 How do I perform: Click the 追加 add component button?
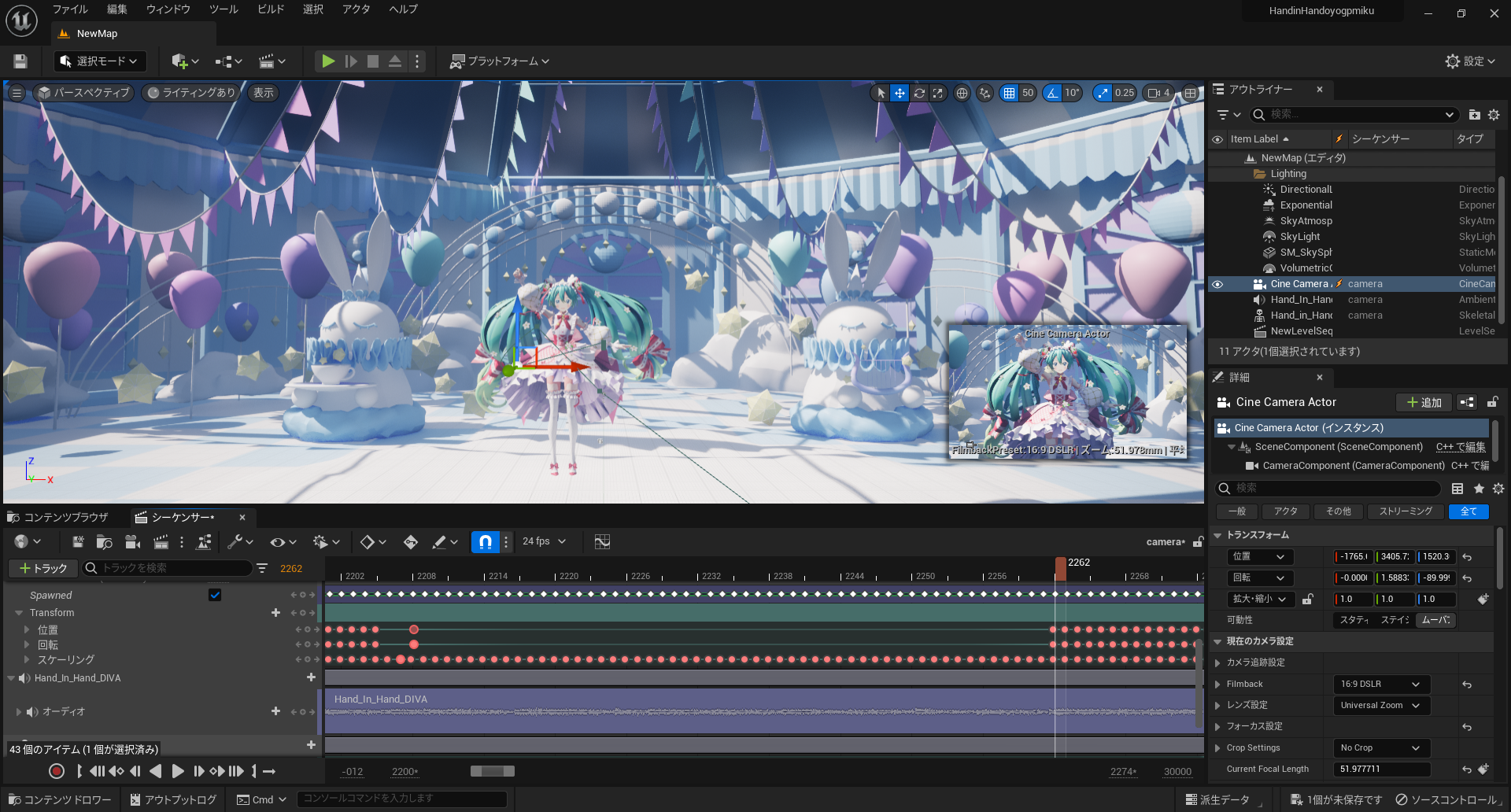tap(1424, 402)
